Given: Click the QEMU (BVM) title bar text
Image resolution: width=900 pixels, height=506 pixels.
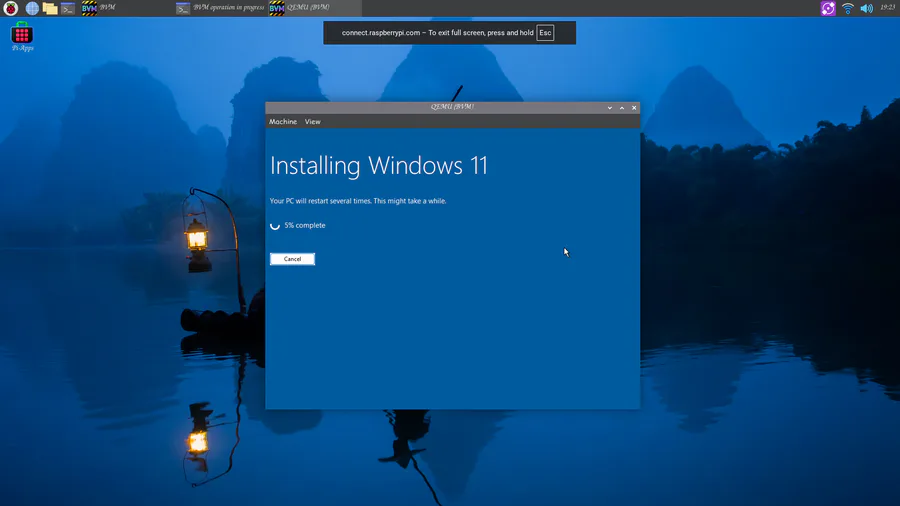Looking at the screenshot, I should (x=452, y=107).
